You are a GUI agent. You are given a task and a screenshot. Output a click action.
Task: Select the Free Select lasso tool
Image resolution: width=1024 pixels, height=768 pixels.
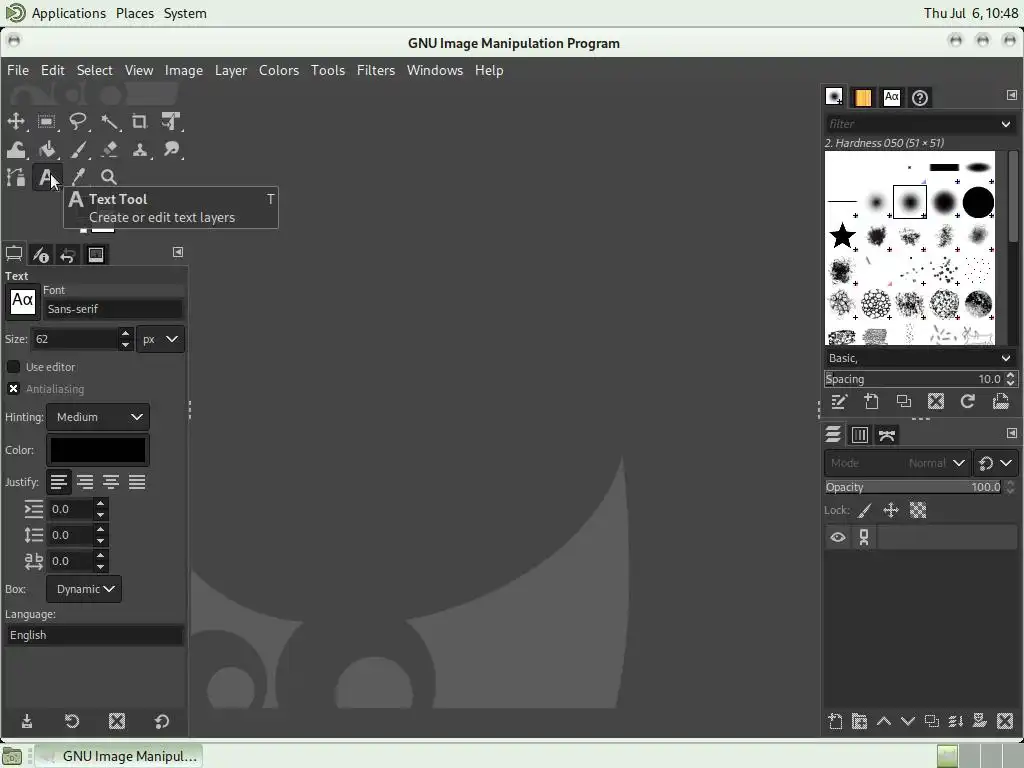coord(78,121)
